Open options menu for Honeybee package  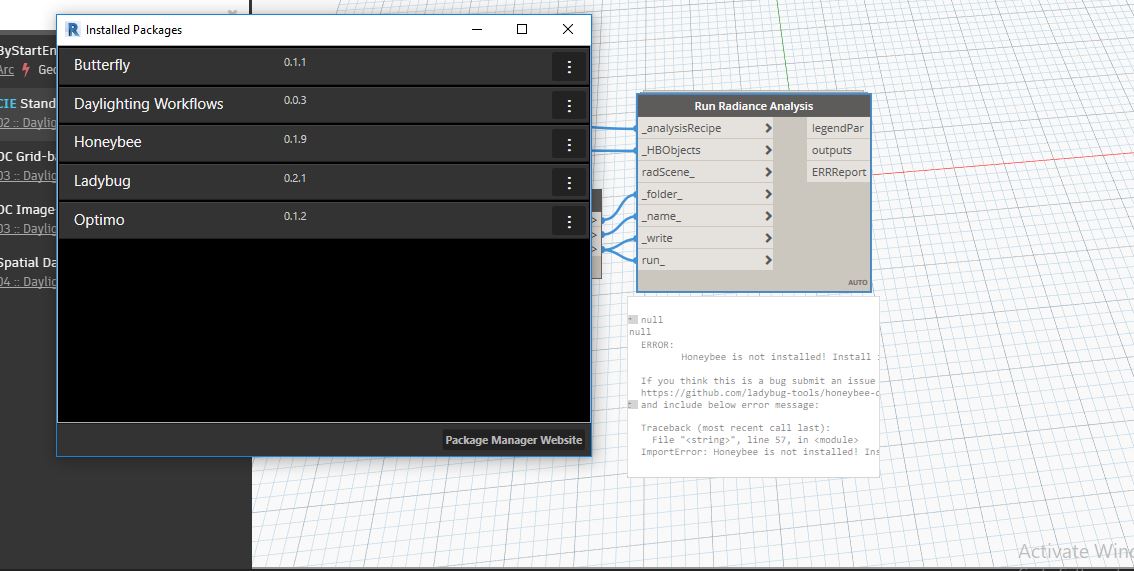569,145
